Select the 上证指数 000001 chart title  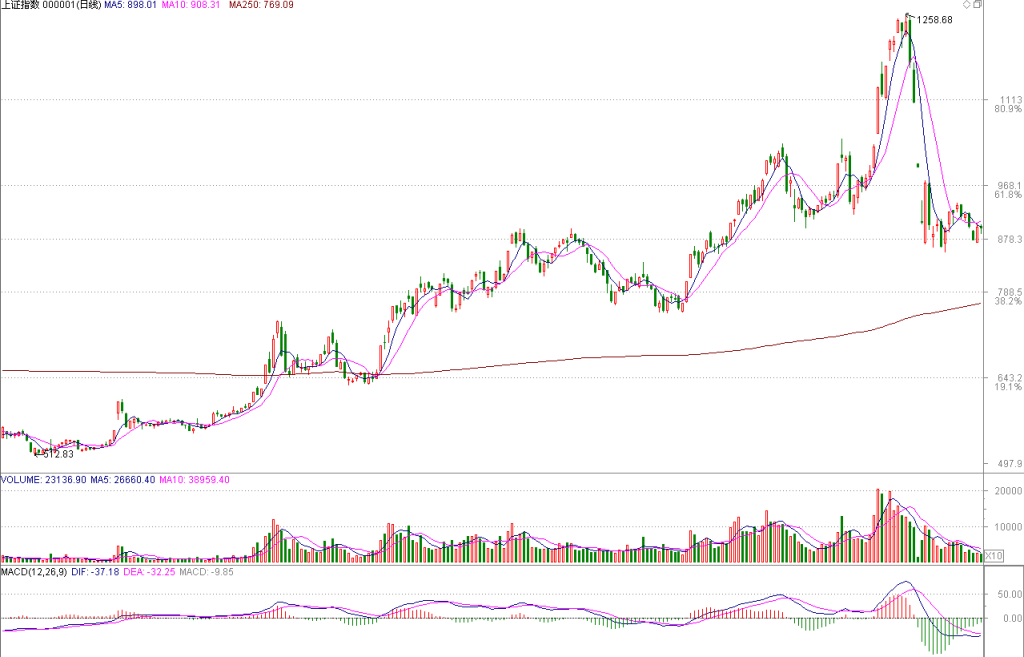click(52, 5)
